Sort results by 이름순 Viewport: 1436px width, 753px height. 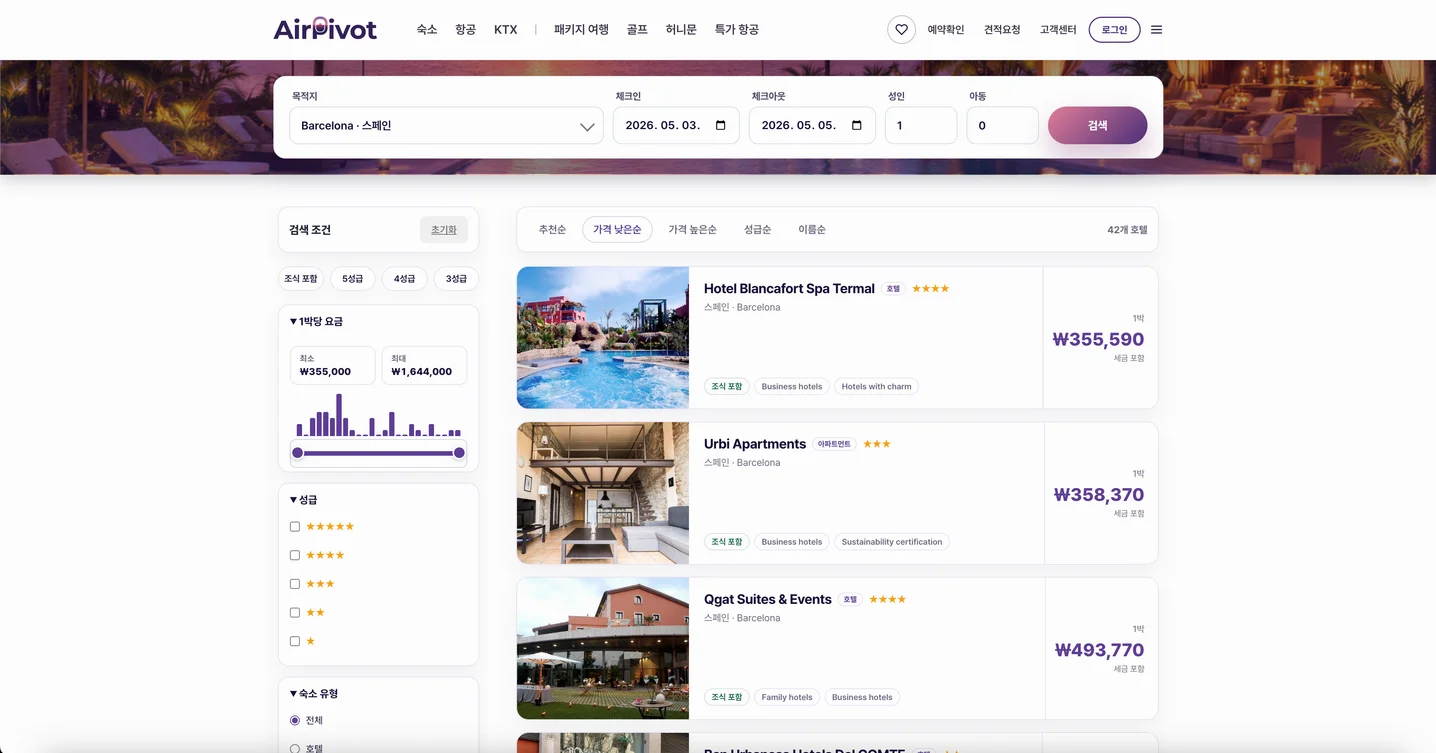812,230
